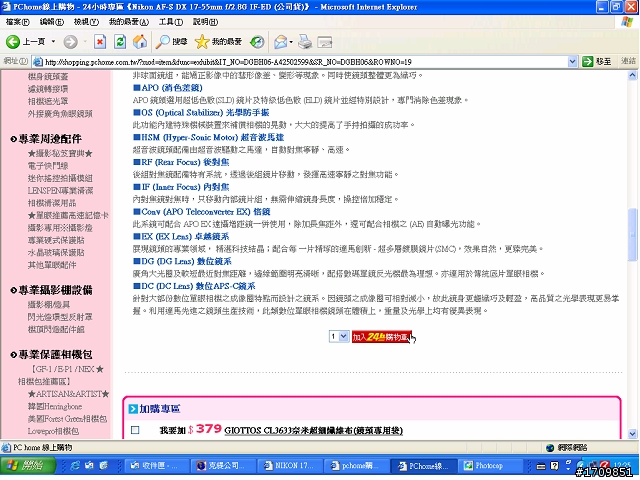
Task: Open the Edit menu
Action: pyautogui.click(x=51, y=22)
